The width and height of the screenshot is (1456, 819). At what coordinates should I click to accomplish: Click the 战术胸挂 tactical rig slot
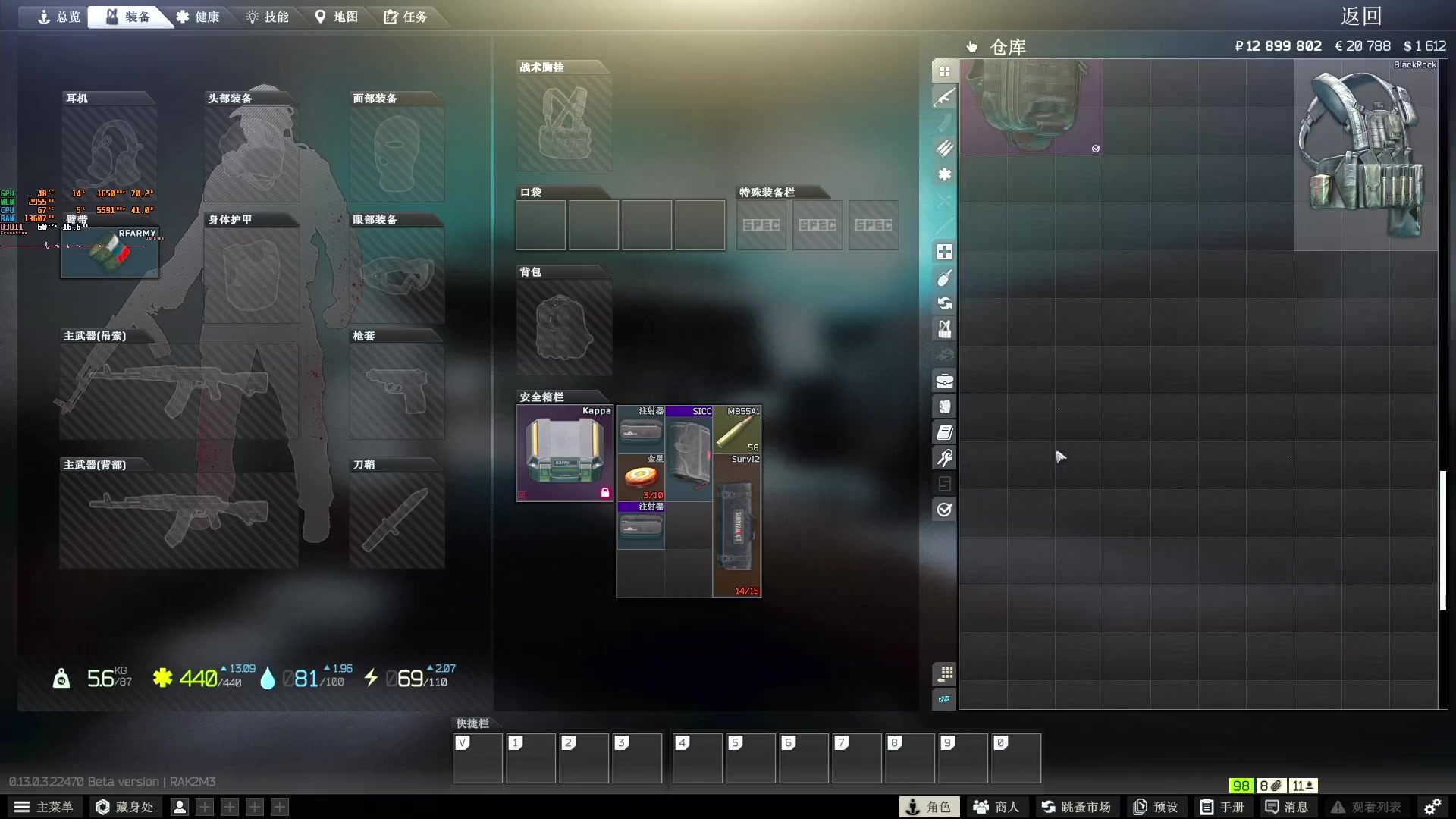564,123
